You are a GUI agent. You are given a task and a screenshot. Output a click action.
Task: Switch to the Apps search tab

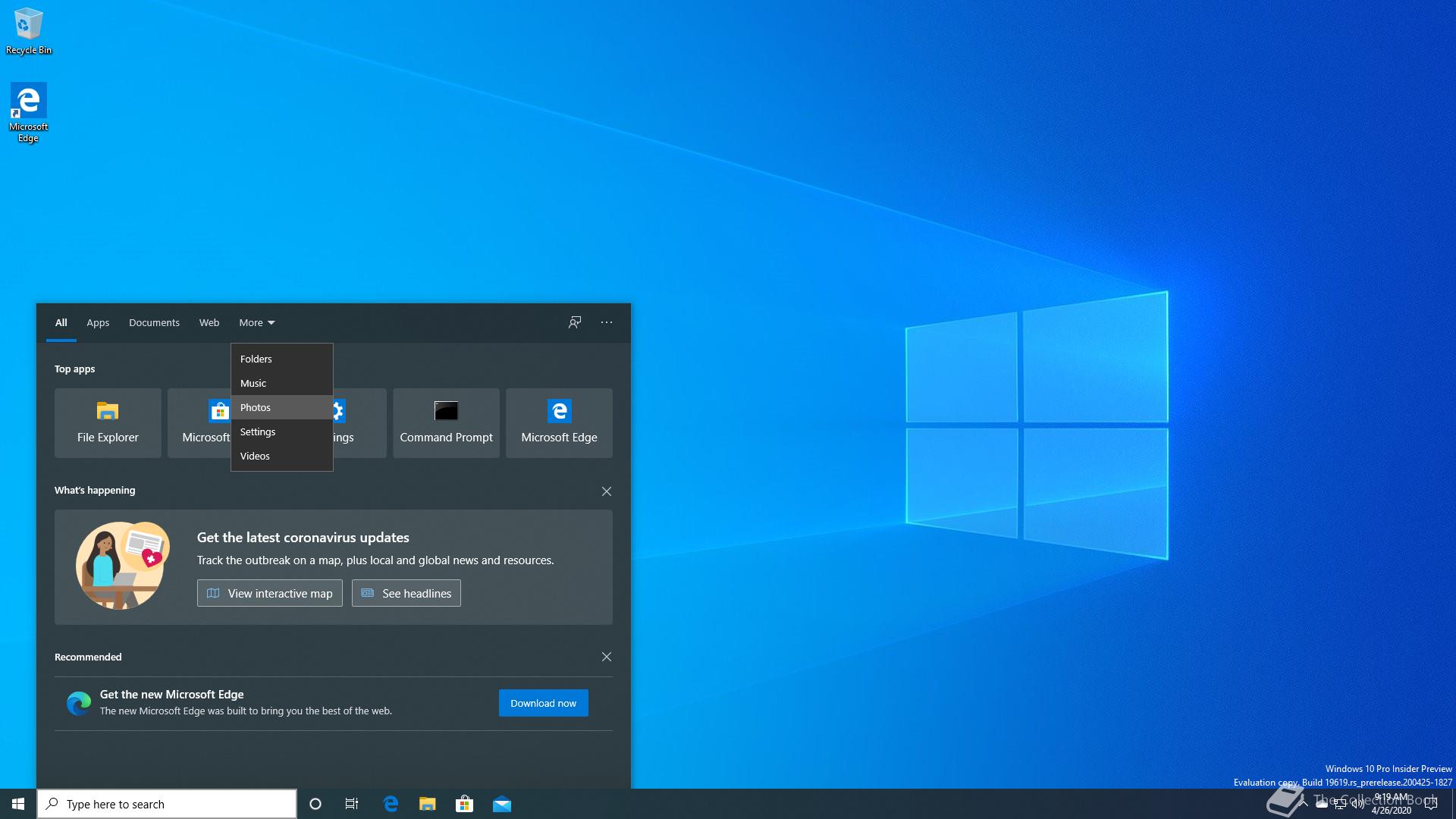click(x=98, y=322)
